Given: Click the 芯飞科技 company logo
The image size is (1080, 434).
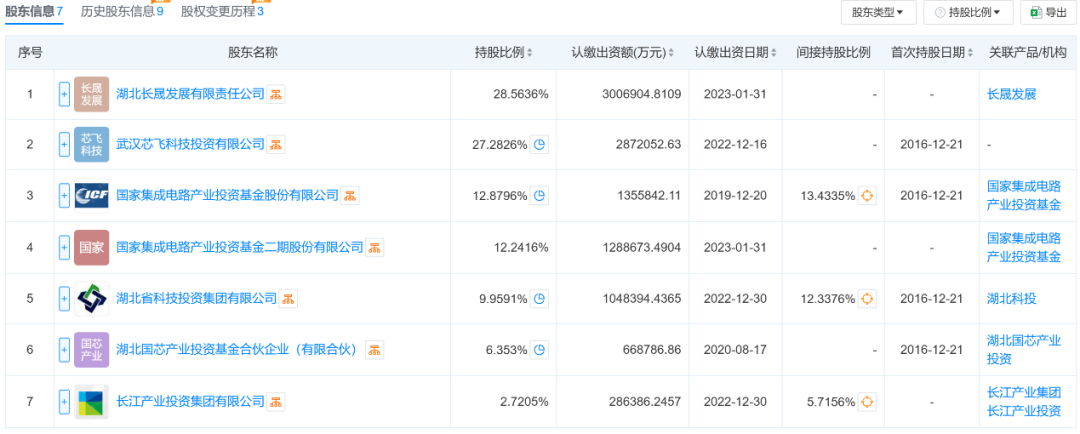Looking at the screenshot, I should click(x=92, y=145).
